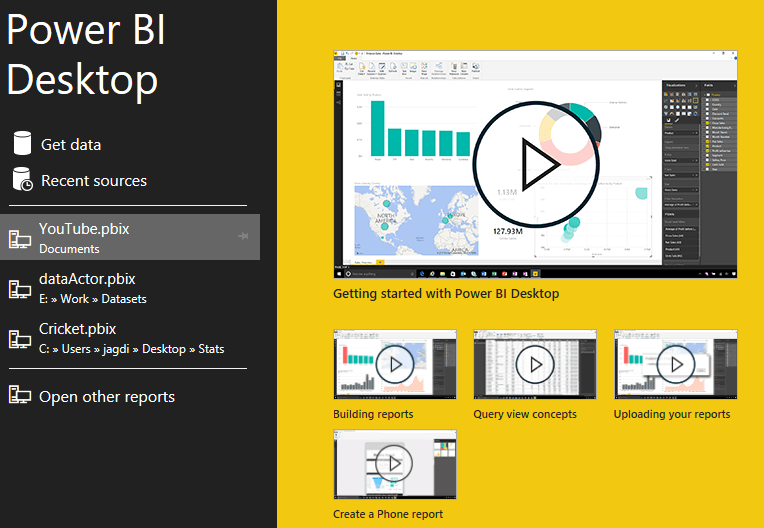Image resolution: width=764 pixels, height=528 pixels.
Task: Click the Create a Phone report caption
Action: [x=388, y=514]
